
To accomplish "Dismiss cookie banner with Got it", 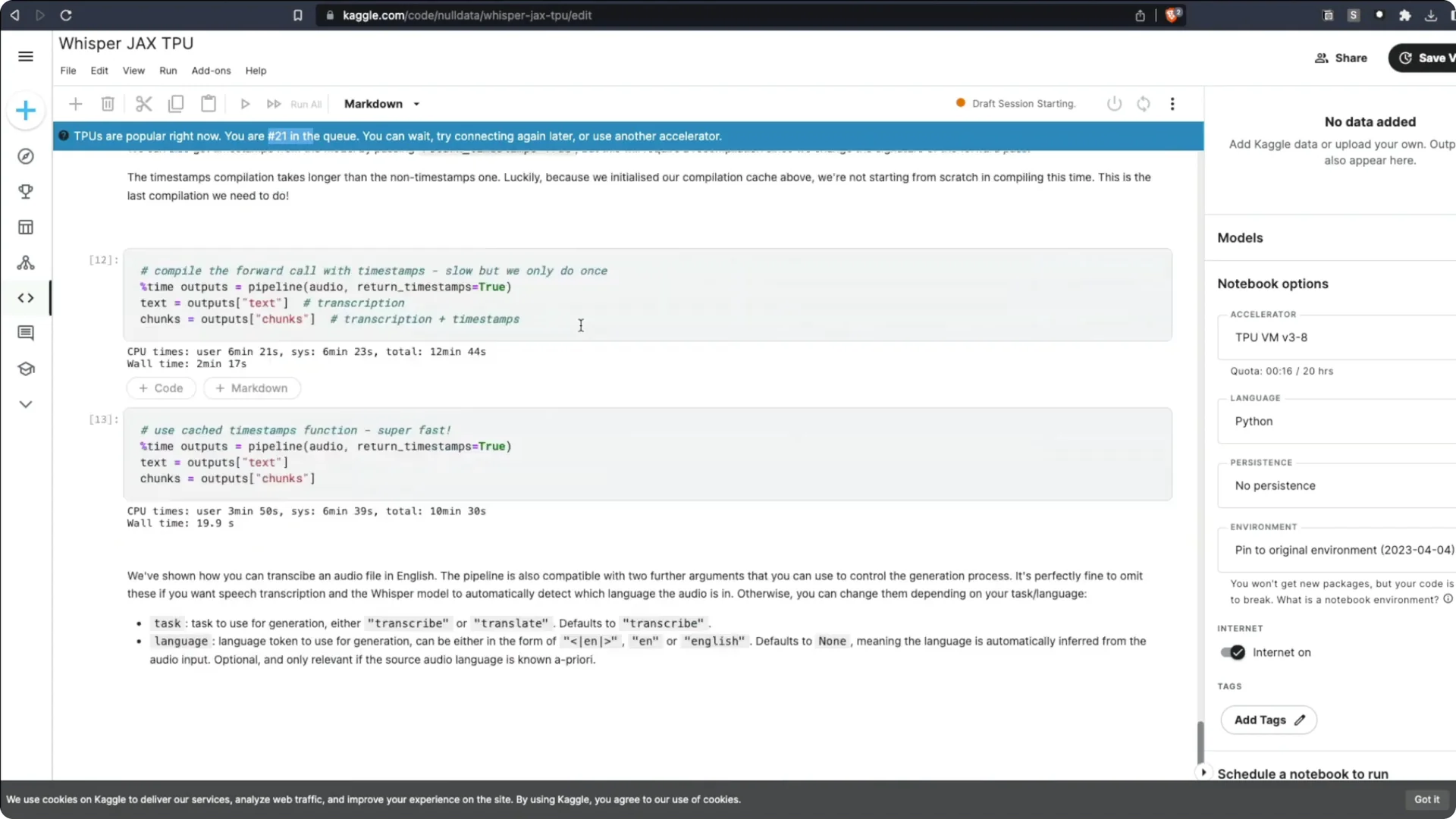I will (1426, 799).
